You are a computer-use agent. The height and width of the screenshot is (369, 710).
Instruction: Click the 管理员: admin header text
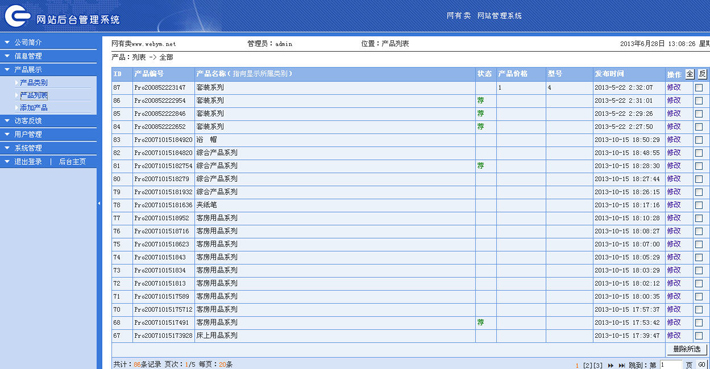[269, 44]
